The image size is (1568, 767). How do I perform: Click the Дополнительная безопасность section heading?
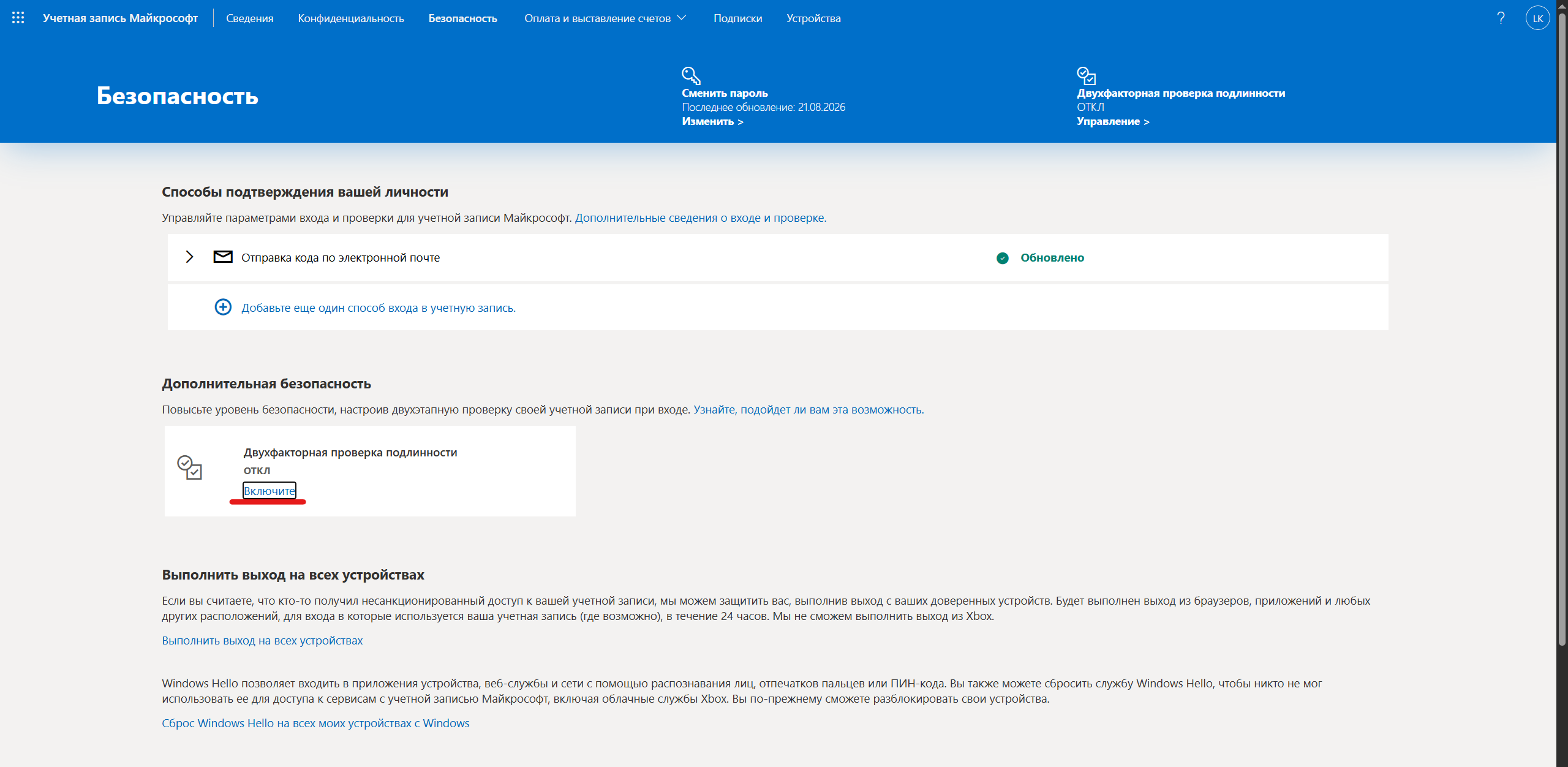266,383
